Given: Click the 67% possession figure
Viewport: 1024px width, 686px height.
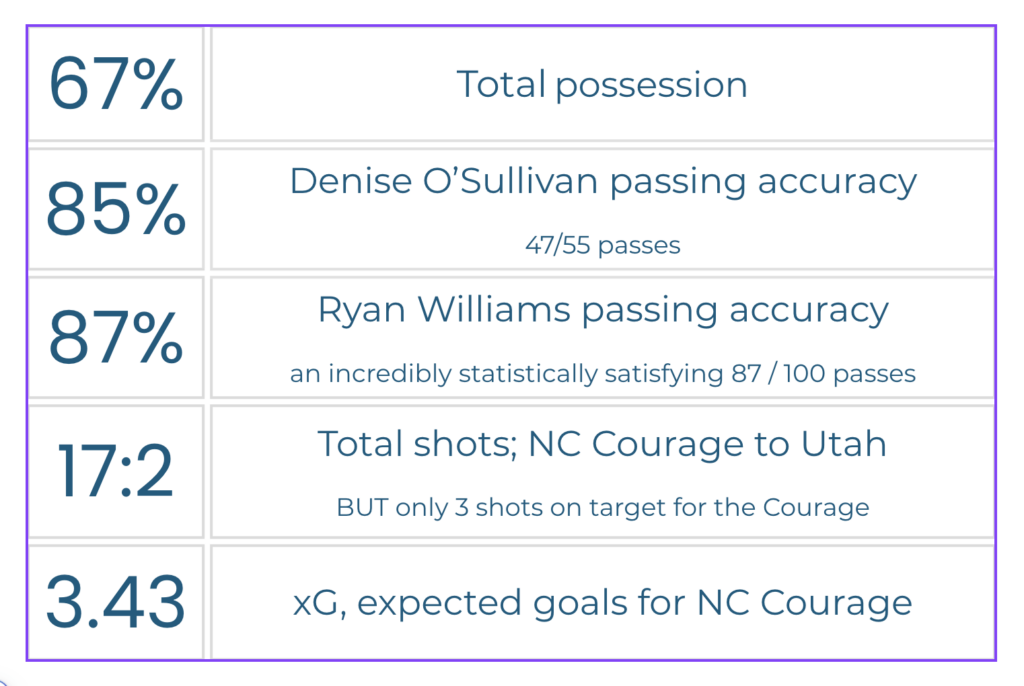Looking at the screenshot, I should pyautogui.click(x=116, y=84).
